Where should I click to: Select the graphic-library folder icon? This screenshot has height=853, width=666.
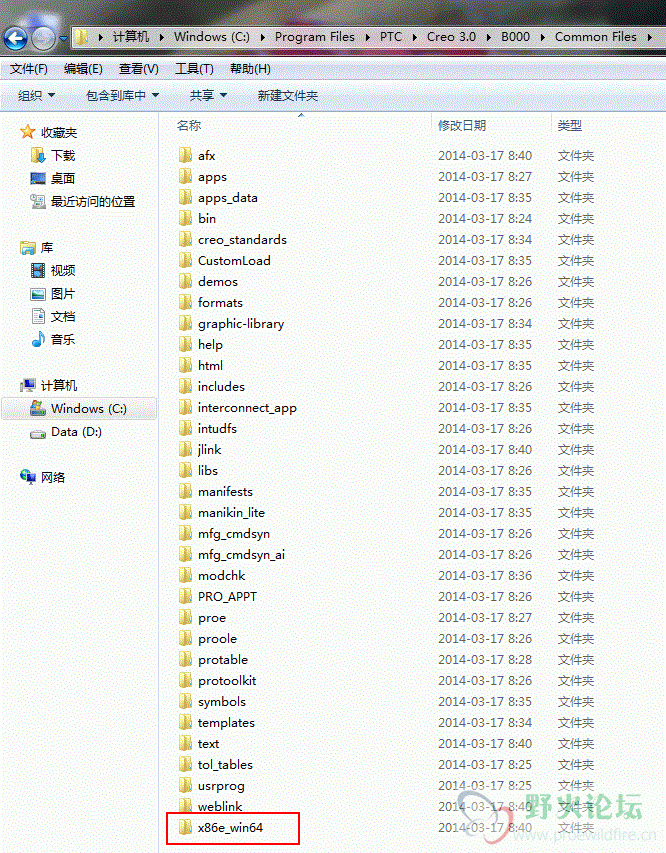(186, 323)
